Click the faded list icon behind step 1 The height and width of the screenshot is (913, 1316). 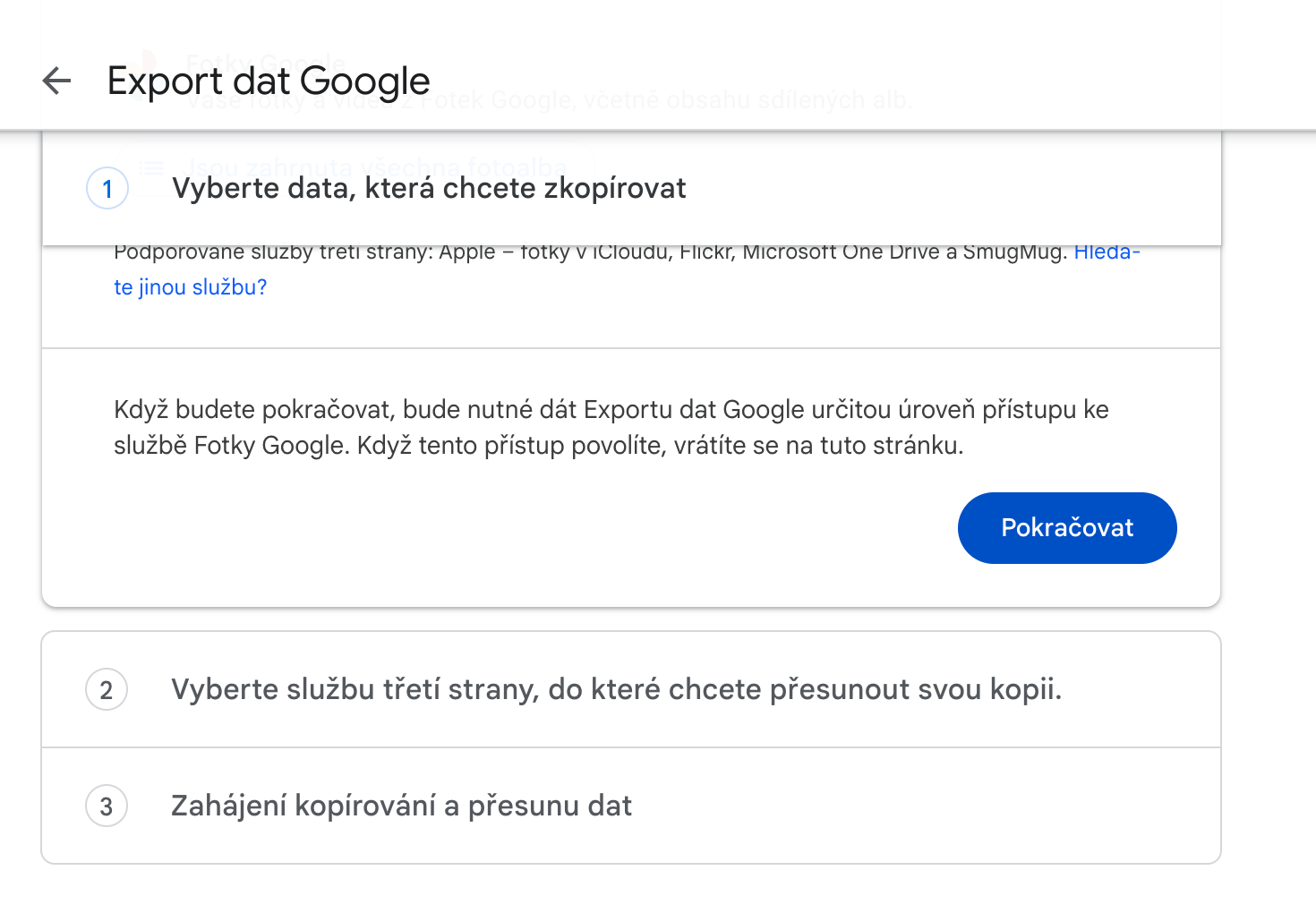tap(150, 167)
